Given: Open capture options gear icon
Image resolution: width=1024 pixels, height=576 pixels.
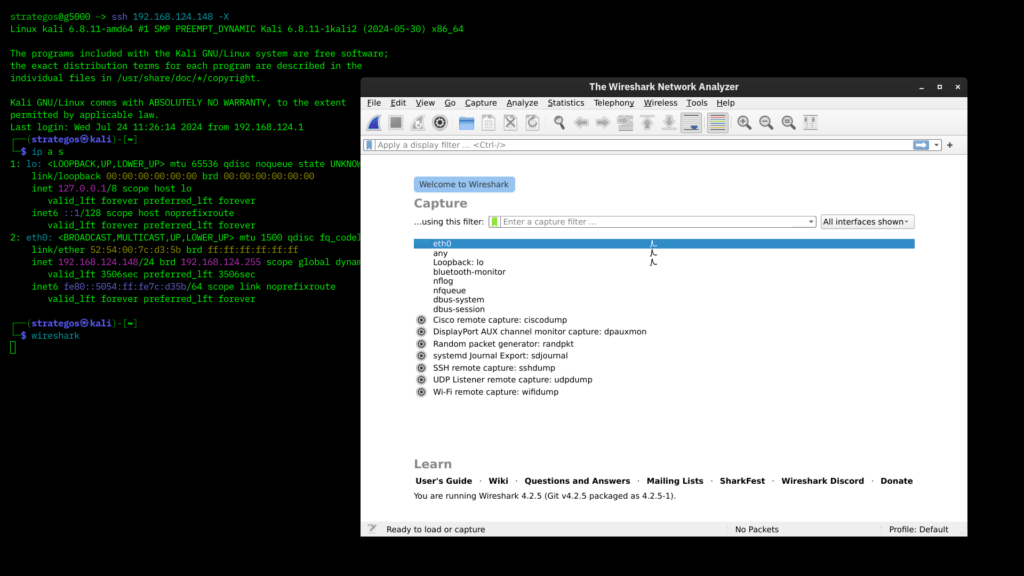Looking at the screenshot, I should click(440, 123).
